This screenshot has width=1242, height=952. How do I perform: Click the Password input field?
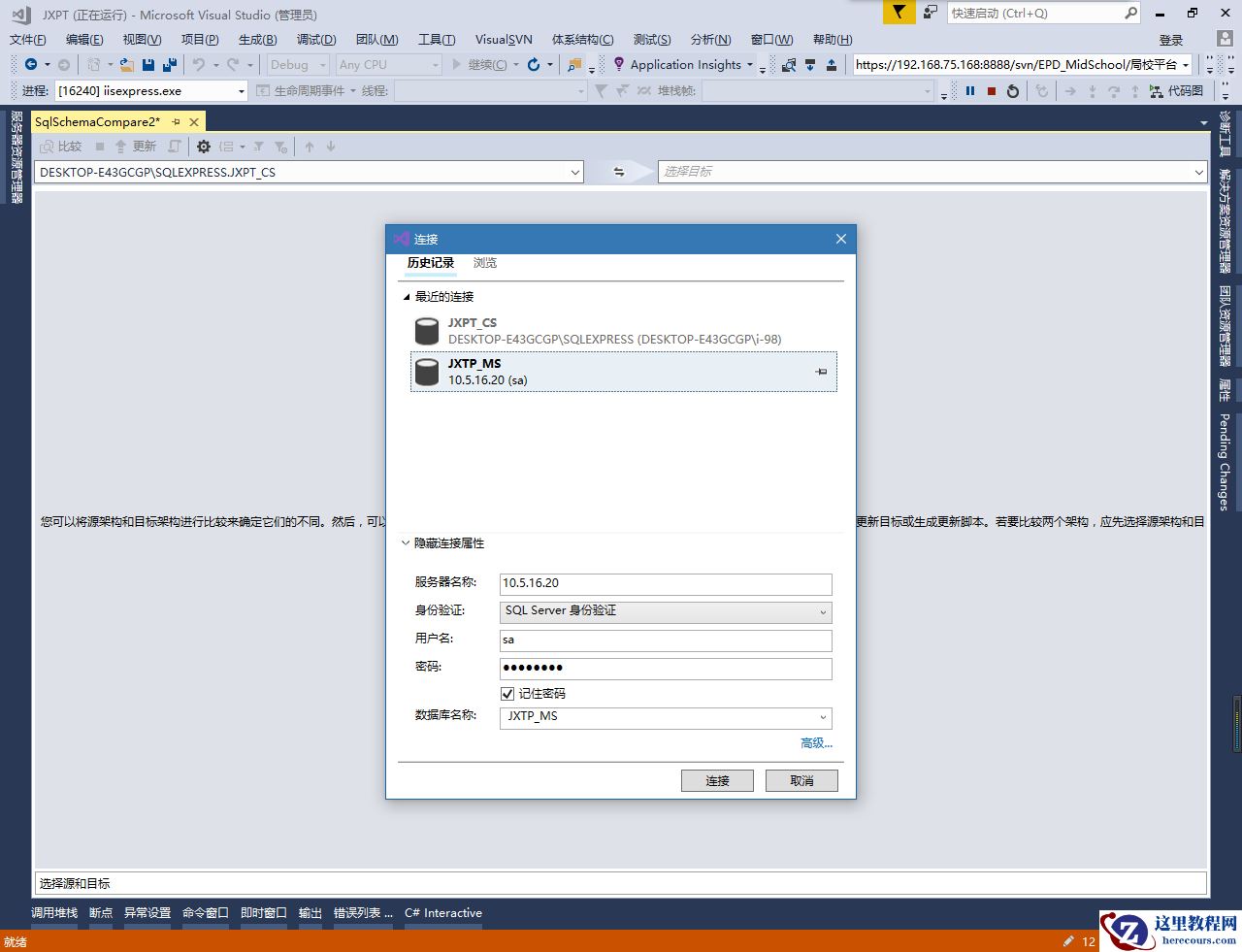point(667,669)
